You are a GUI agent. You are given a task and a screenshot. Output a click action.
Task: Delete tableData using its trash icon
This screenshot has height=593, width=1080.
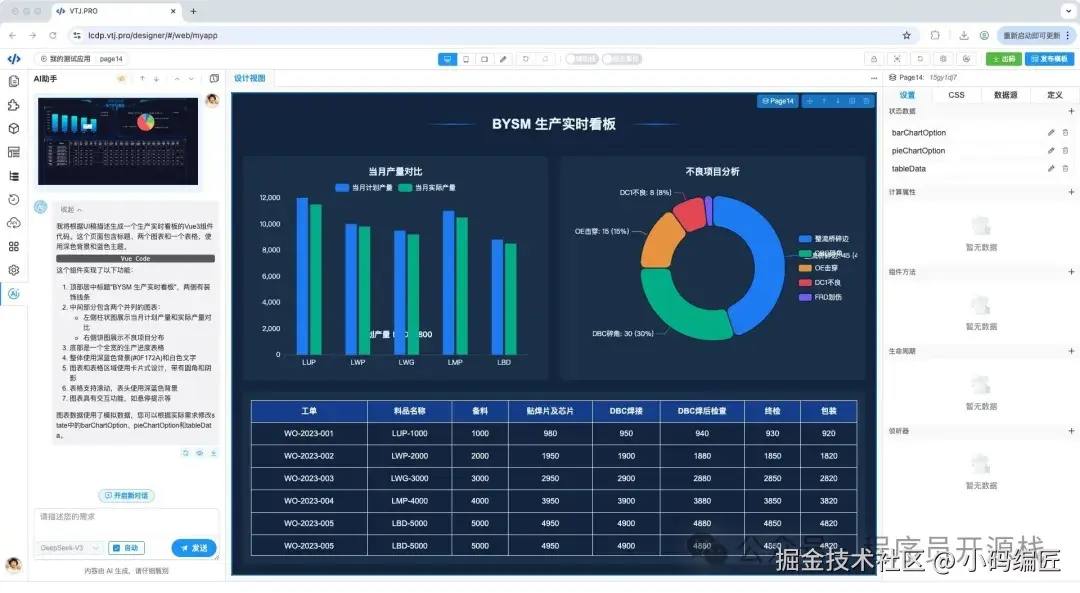click(1064, 168)
